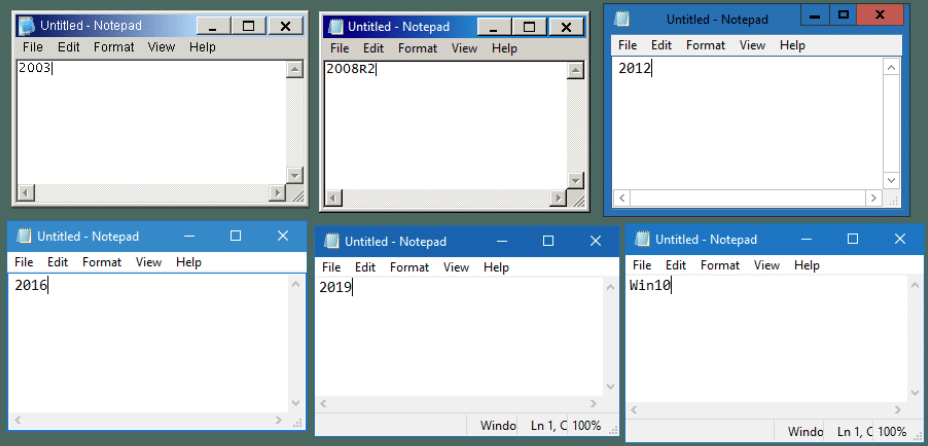Open the Help menu in the 2012 Notepad window
The image size is (928, 446).
tap(792, 45)
